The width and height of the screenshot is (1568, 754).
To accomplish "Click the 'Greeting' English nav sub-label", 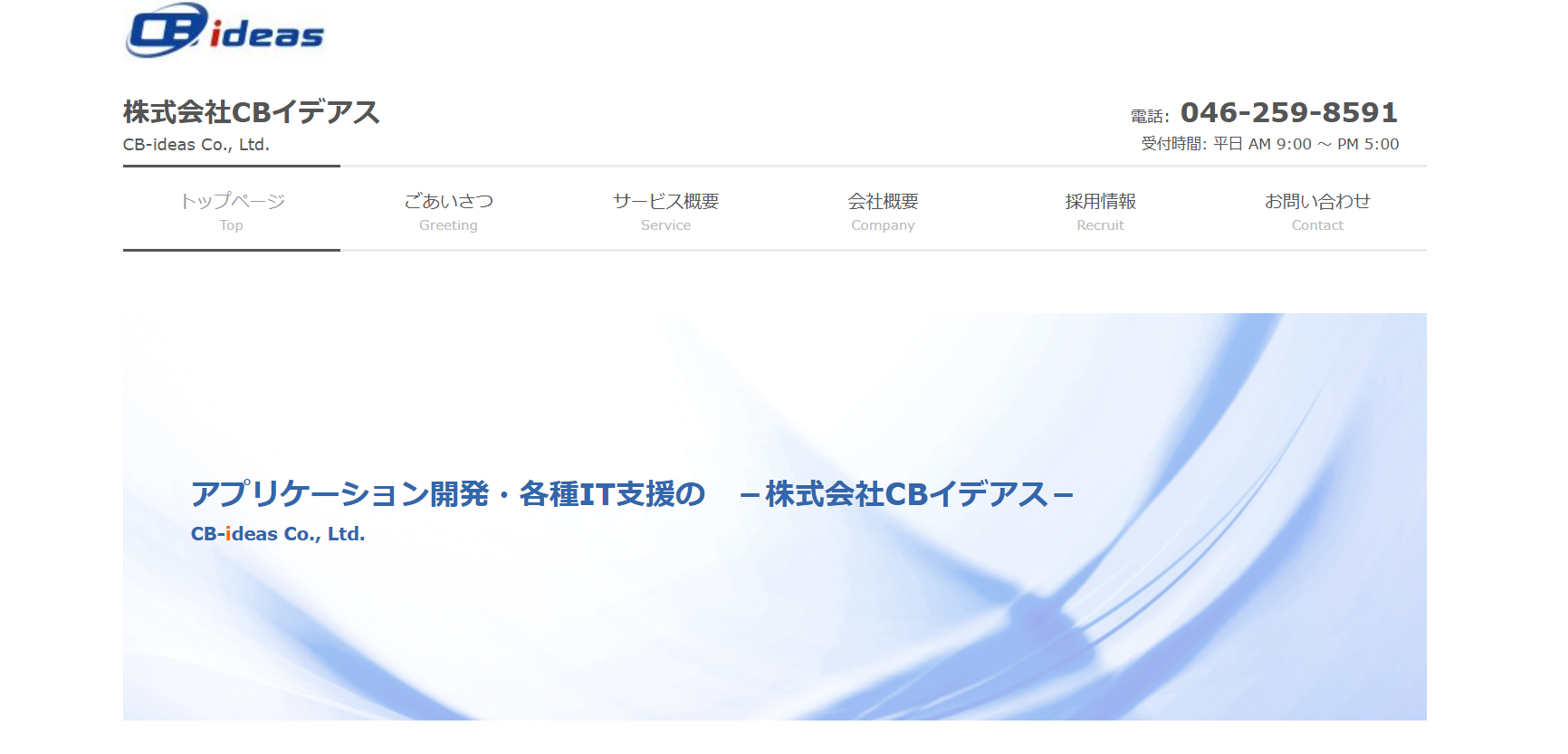I will (x=448, y=225).
